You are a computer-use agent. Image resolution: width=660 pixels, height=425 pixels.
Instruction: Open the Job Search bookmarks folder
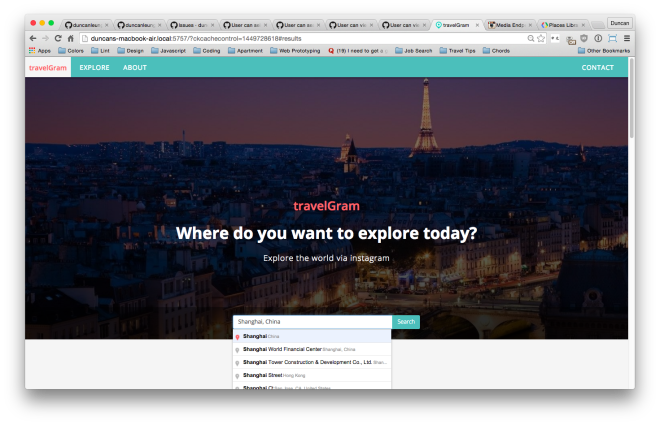tap(414, 50)
